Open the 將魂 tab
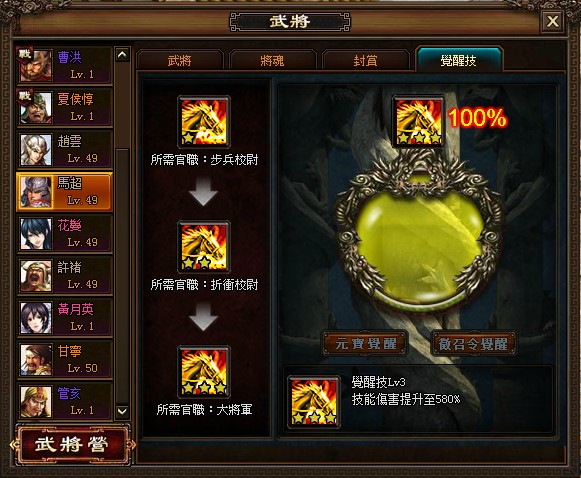This screenshot has height=478, width=581. (x=272, y=60)
